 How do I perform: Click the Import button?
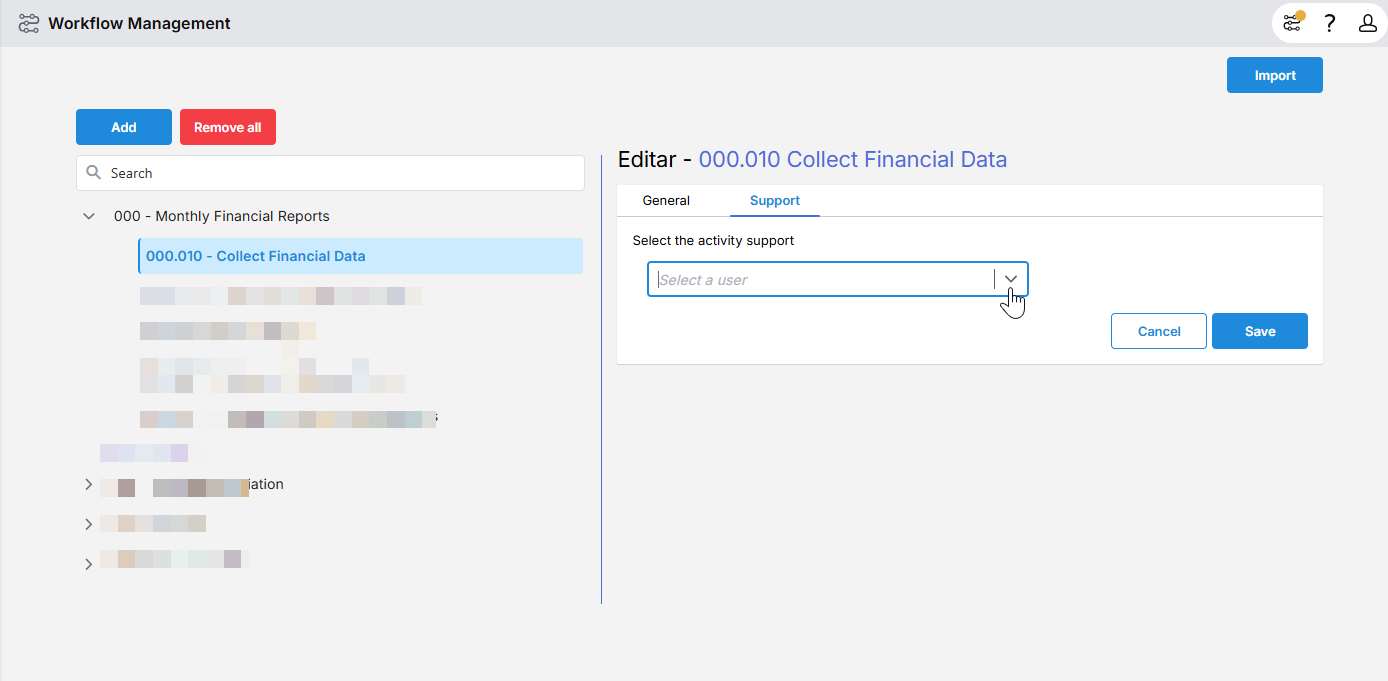[1274, 75]
